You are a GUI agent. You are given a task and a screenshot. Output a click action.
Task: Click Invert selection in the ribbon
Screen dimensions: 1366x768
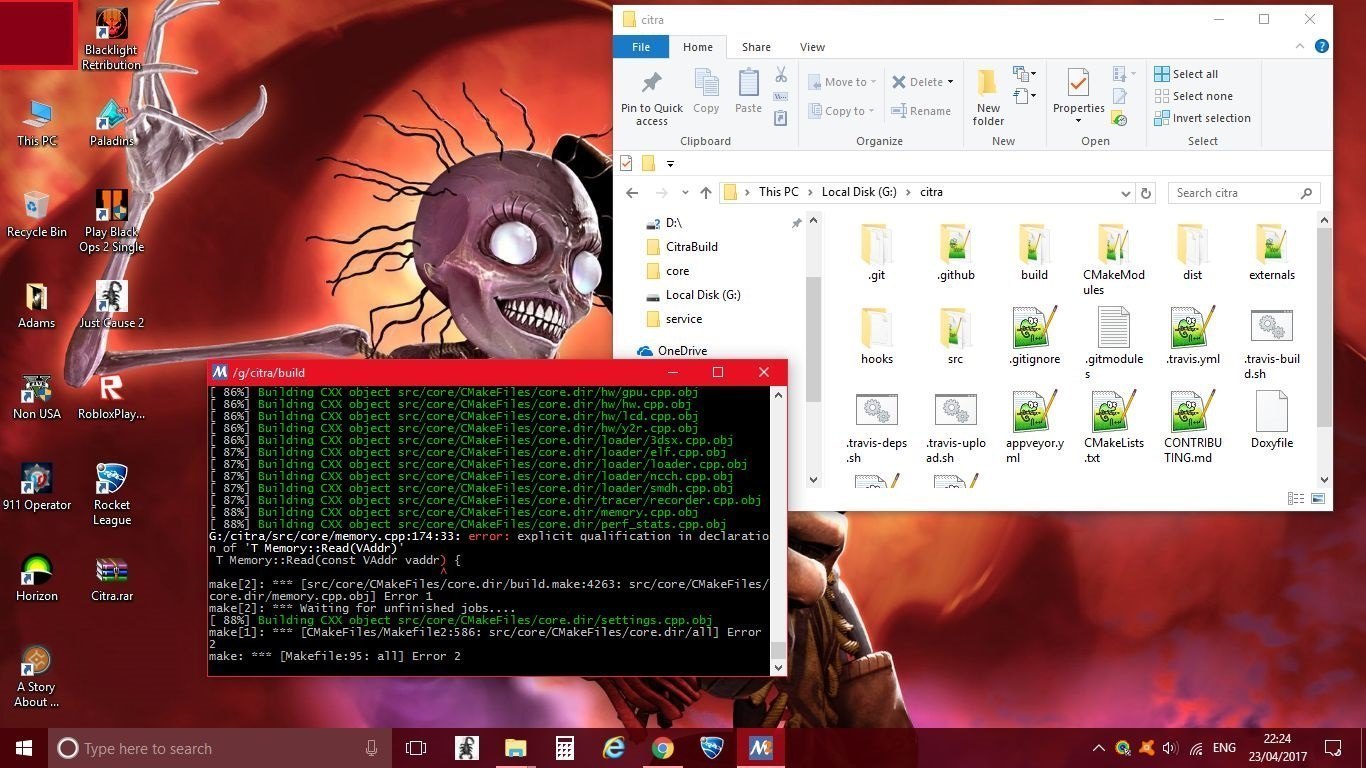pyautogui.click(x=1202, y=118)
